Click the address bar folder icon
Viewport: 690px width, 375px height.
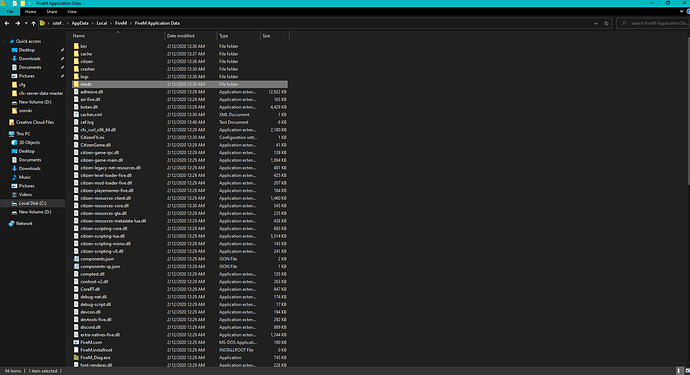(x=42, y=23)
